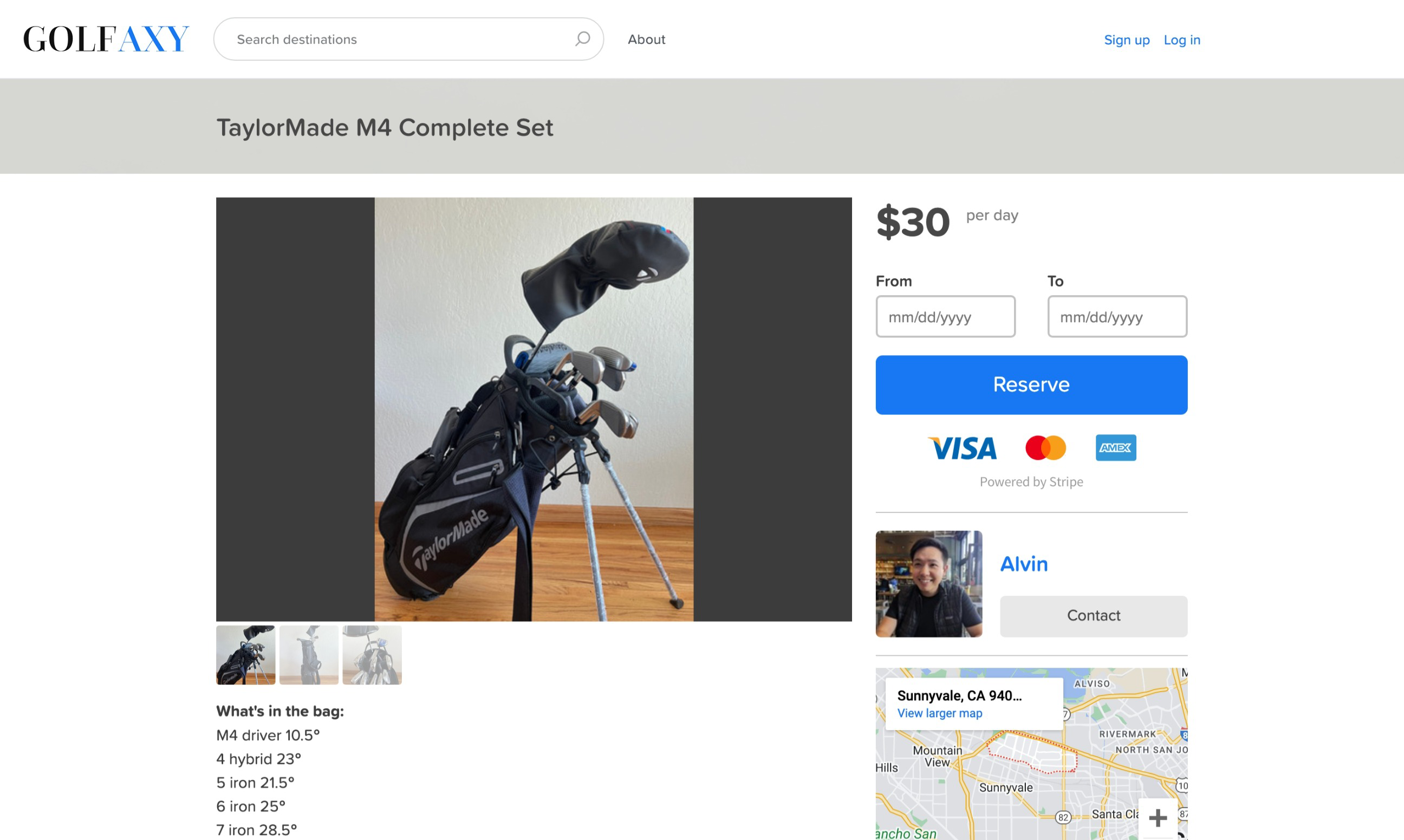The image size is (1404, 840).
Task: Click the 'per day' label
Action: pyautogui.click(x=992, y=216)
